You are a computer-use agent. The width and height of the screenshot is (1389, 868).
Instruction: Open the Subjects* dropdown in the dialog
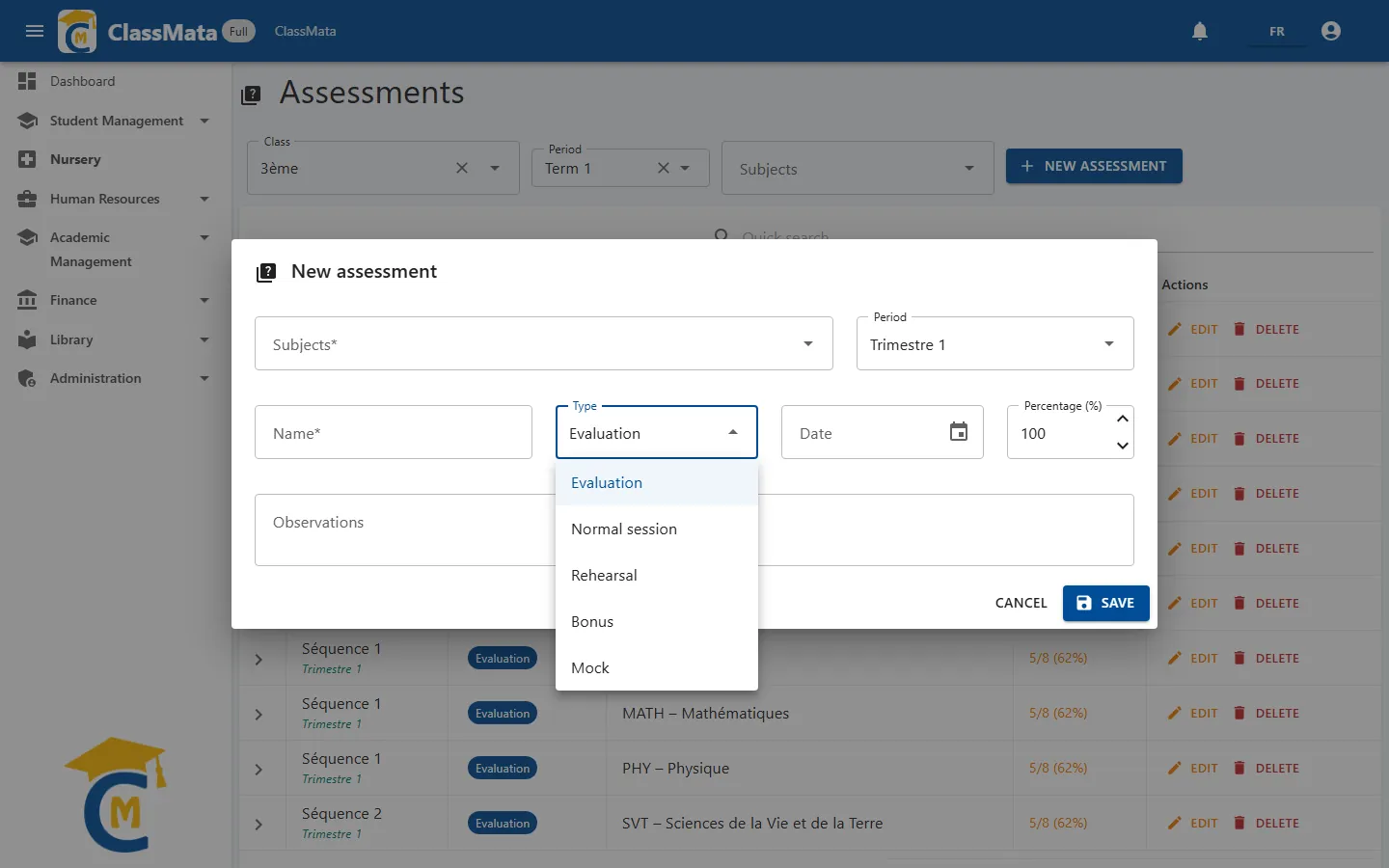pyautogui.click(x=544, y=343)
